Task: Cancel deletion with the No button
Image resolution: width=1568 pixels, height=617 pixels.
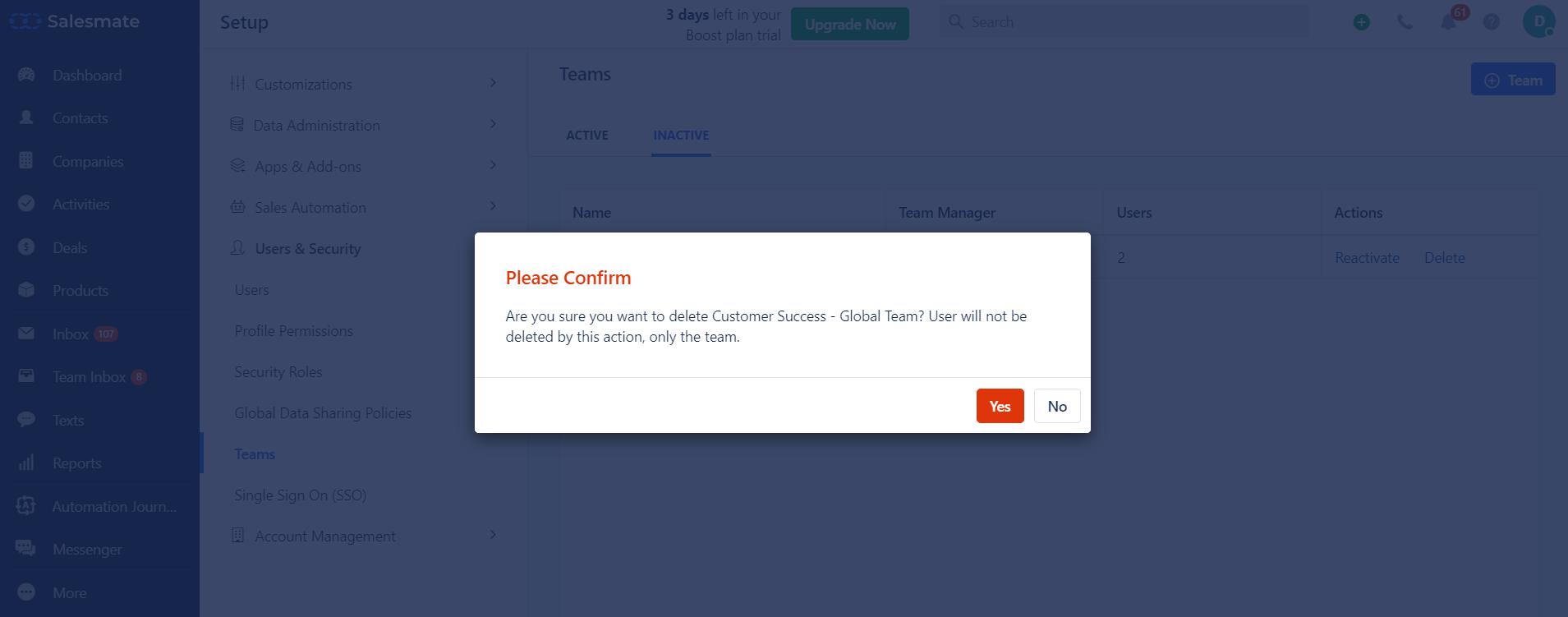Action: pyautogui.click(x=1057, y=406)
